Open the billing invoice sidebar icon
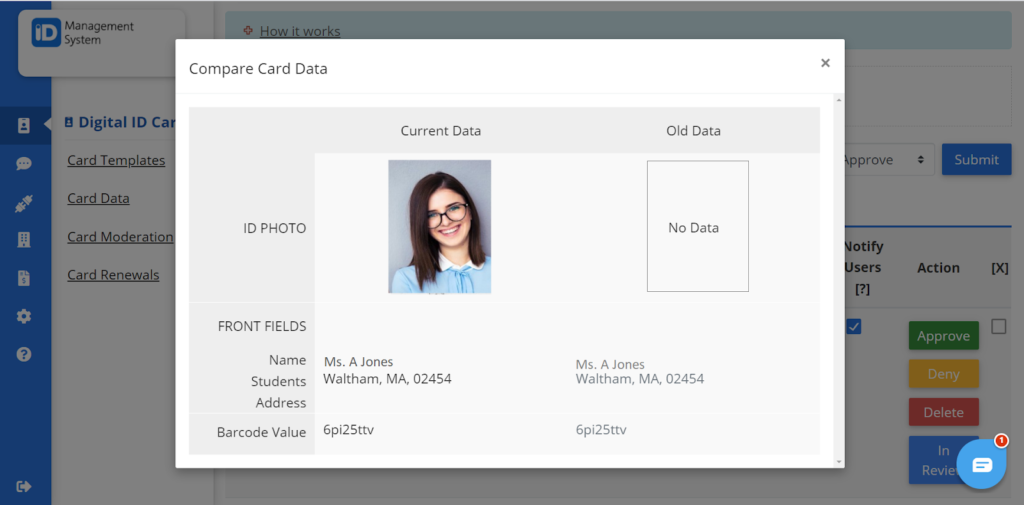The height and width of the screenshot is (505, 1024). pos(24,278)
